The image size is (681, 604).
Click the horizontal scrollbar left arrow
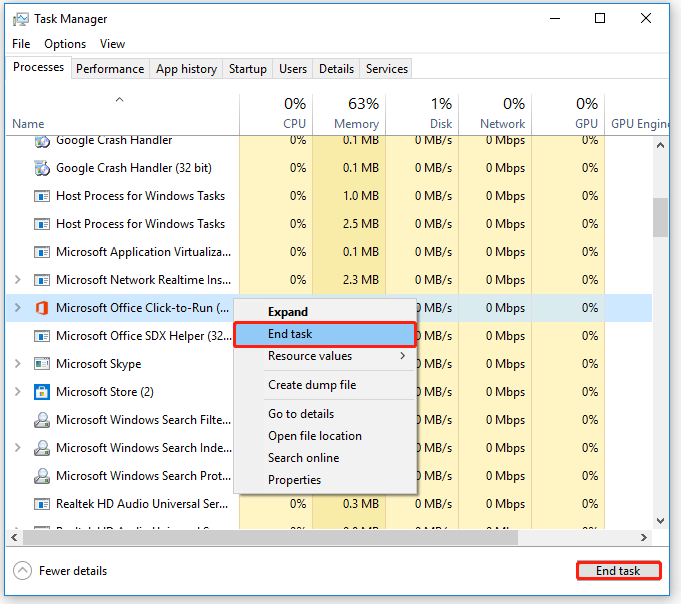[14, 538]
